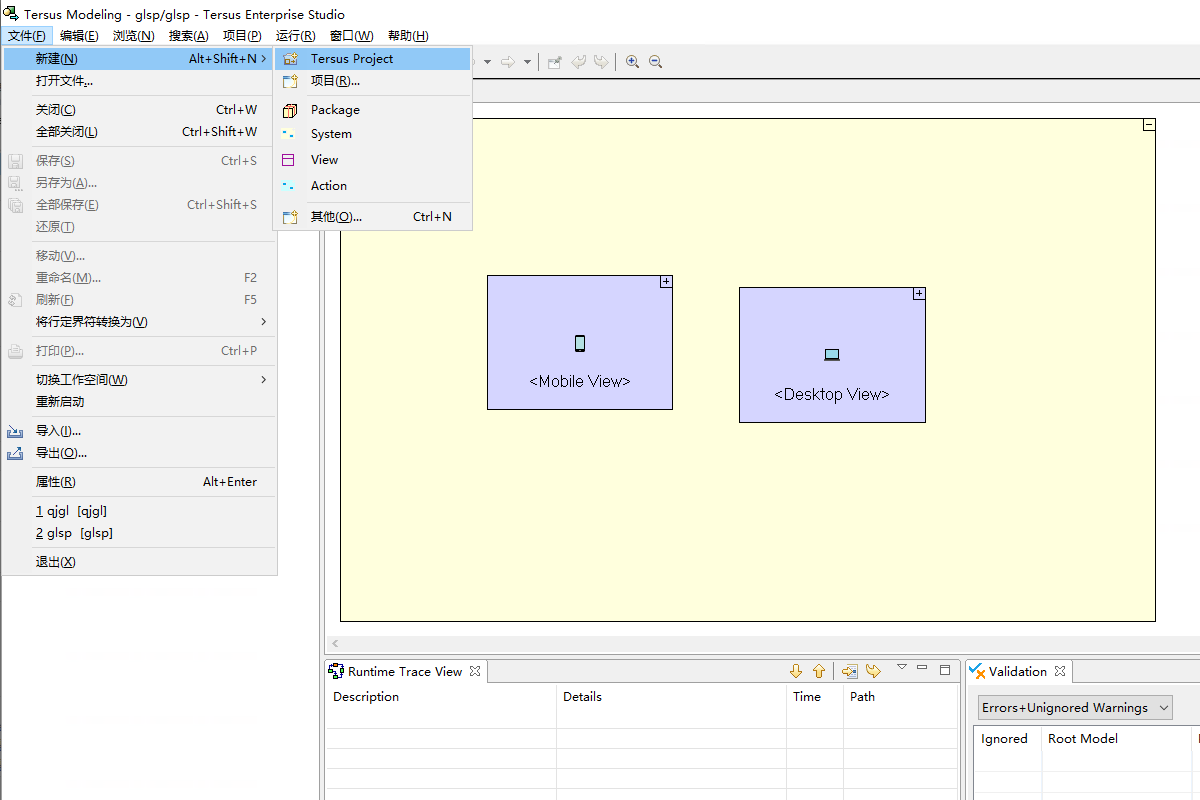The height and width of the screenshot is (800, 1200).
Task: Click the toolbar window icon before undo
Action: coord(555,62)
